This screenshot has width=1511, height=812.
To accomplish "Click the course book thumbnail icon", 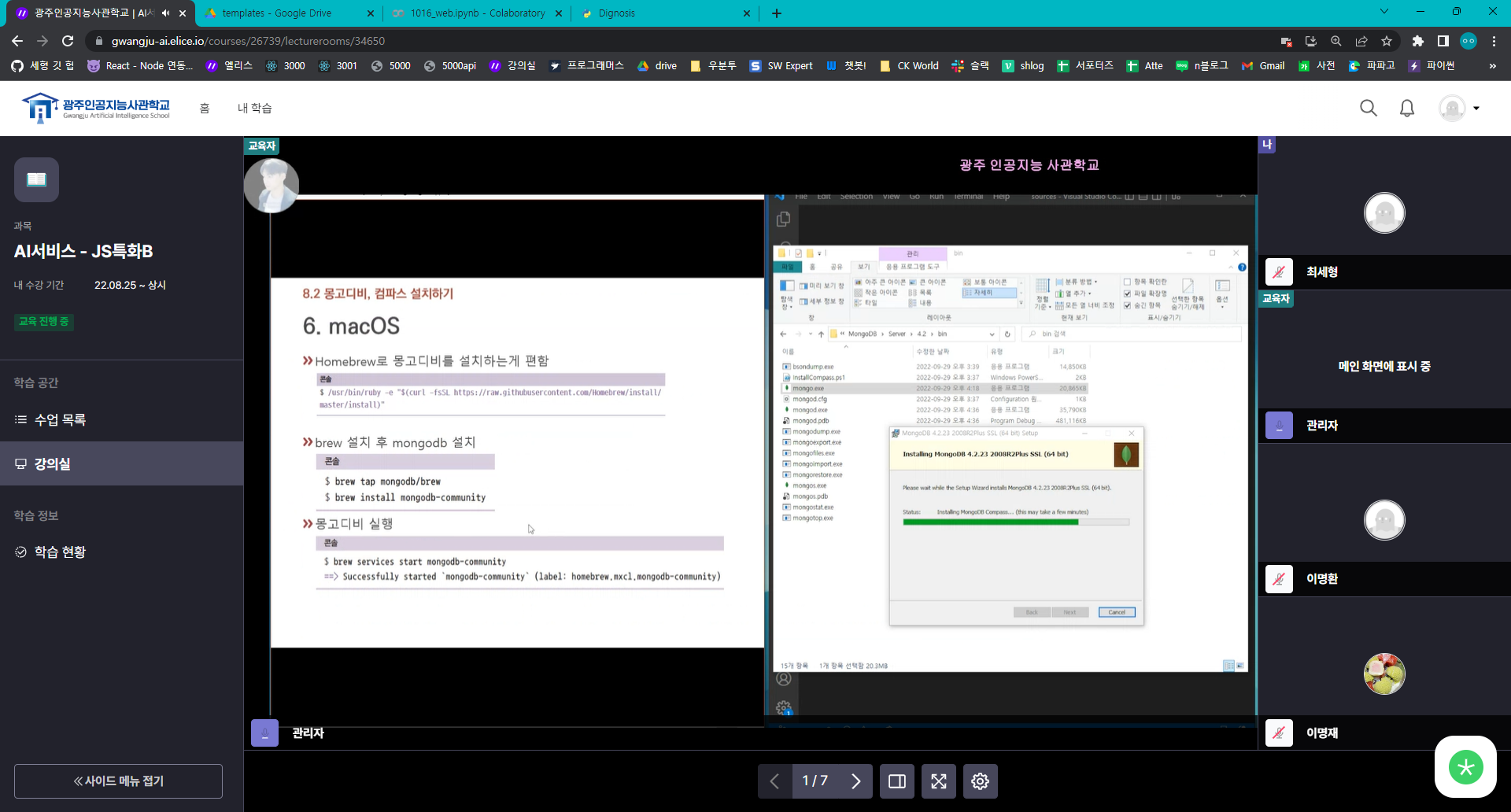I will (x=36, y=179).
